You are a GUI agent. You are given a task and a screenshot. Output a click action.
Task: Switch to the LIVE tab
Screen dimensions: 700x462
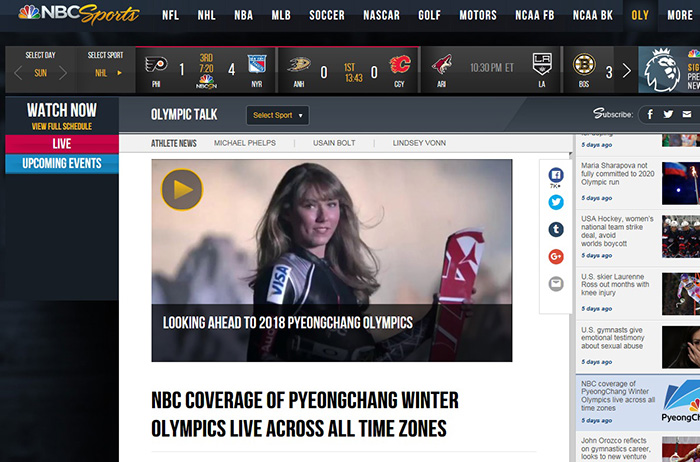tap(62, 144)
